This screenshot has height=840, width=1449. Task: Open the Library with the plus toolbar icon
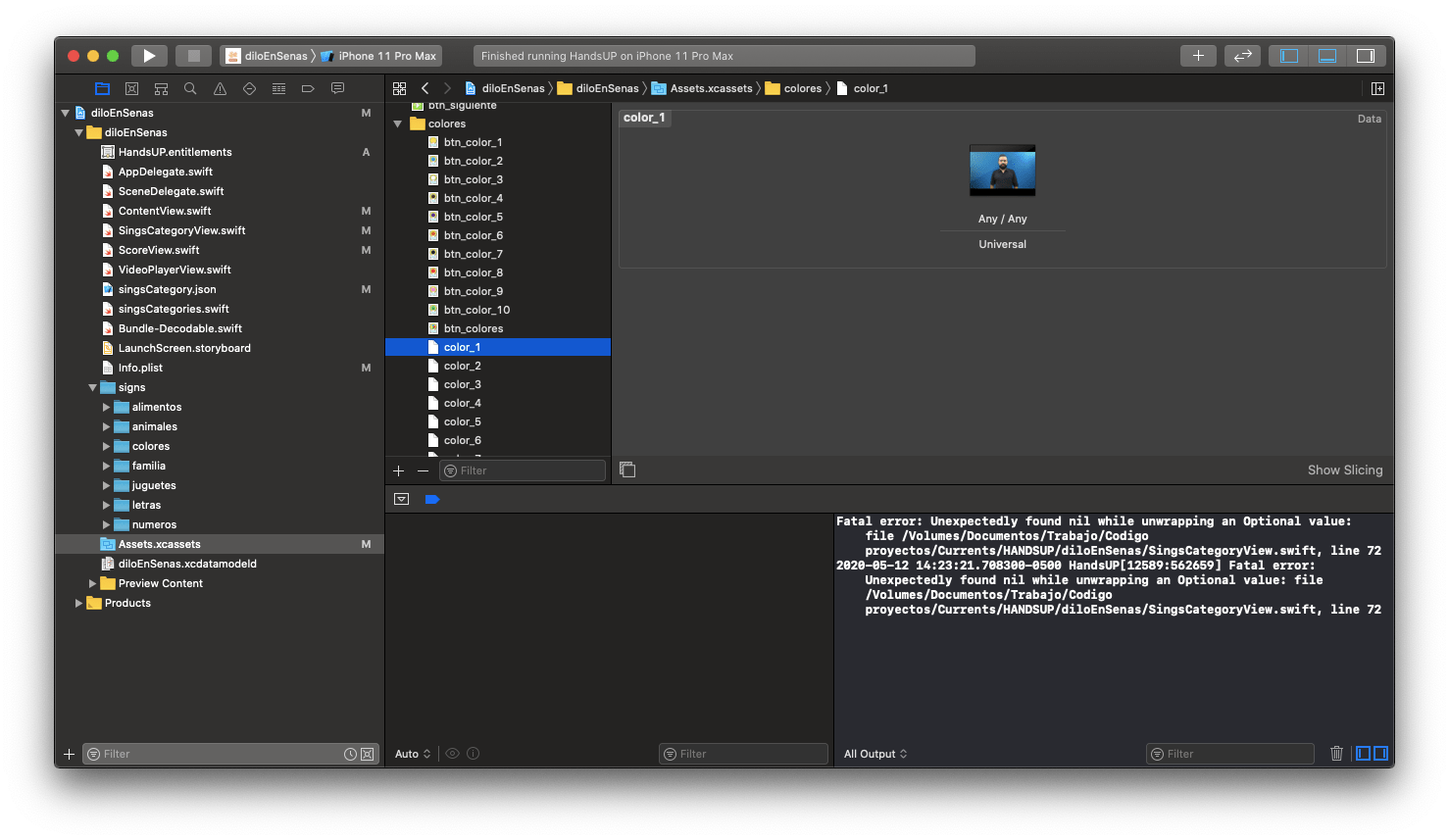pyautogui.click(x=1198, y=55)
